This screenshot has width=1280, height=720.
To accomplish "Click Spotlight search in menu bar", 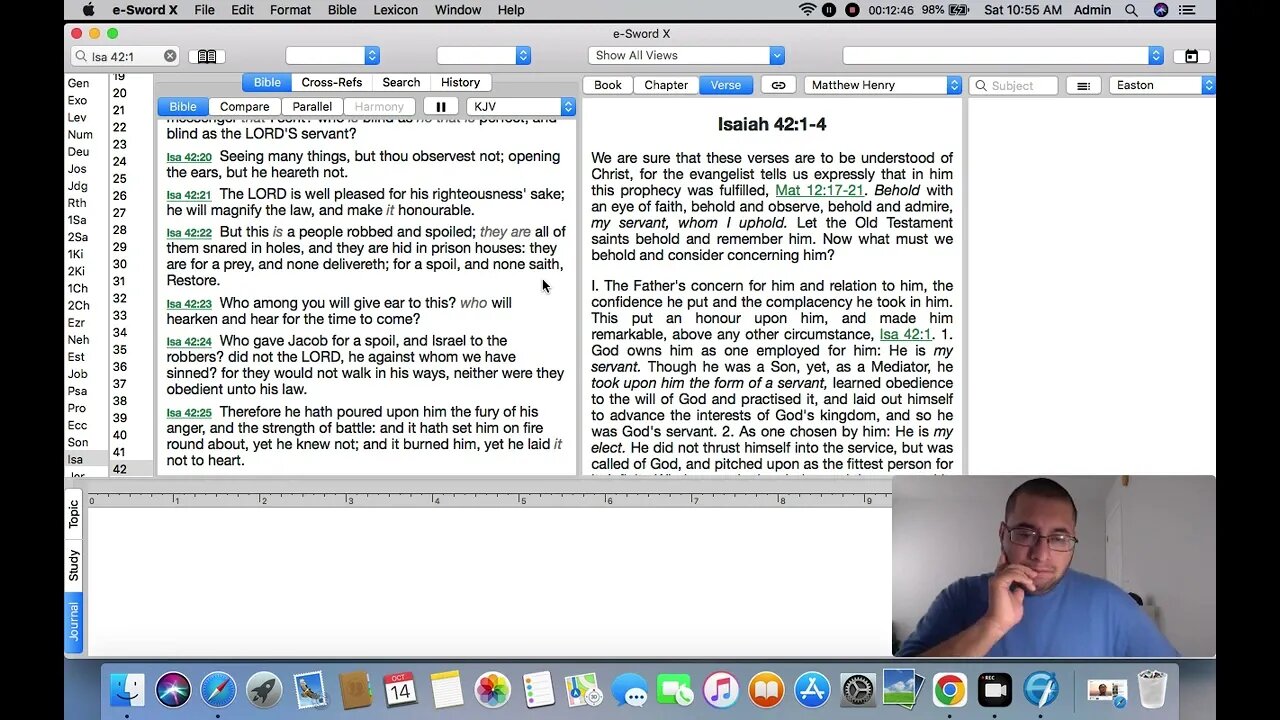I will [1131, 10].
